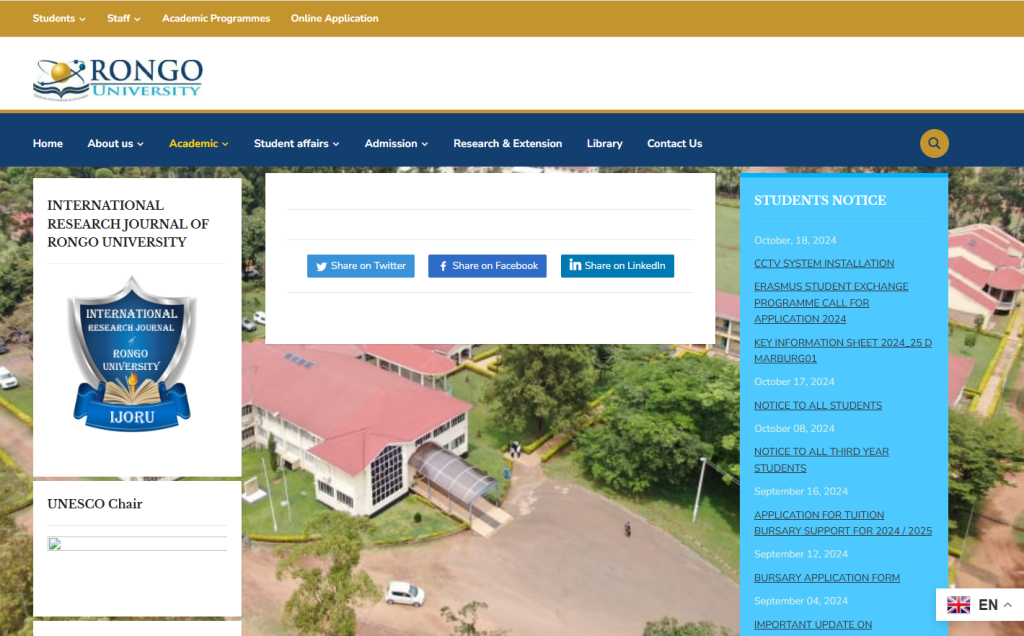Click the search magnifier icon
This screenshot has width=1024, height=636.
[934, 143]
